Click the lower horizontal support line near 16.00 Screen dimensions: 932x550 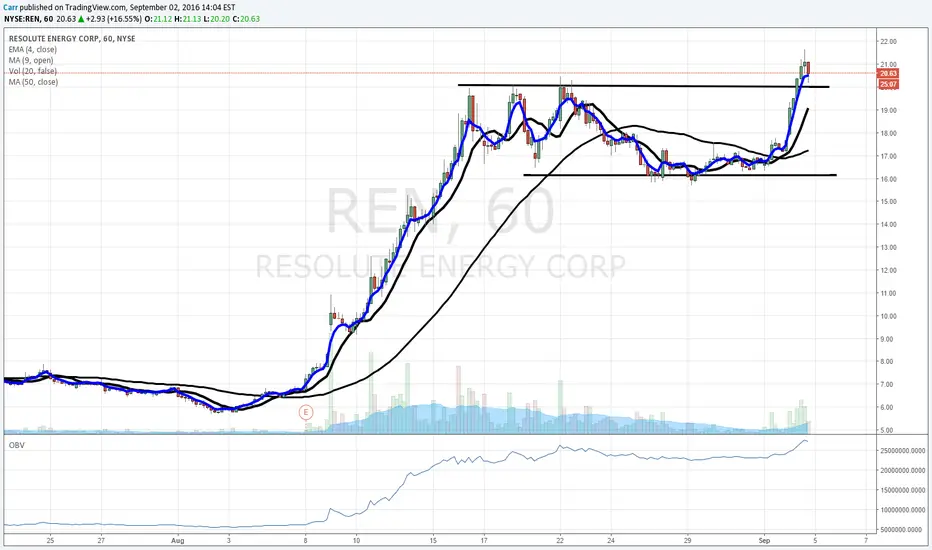[x=679, y=175]
